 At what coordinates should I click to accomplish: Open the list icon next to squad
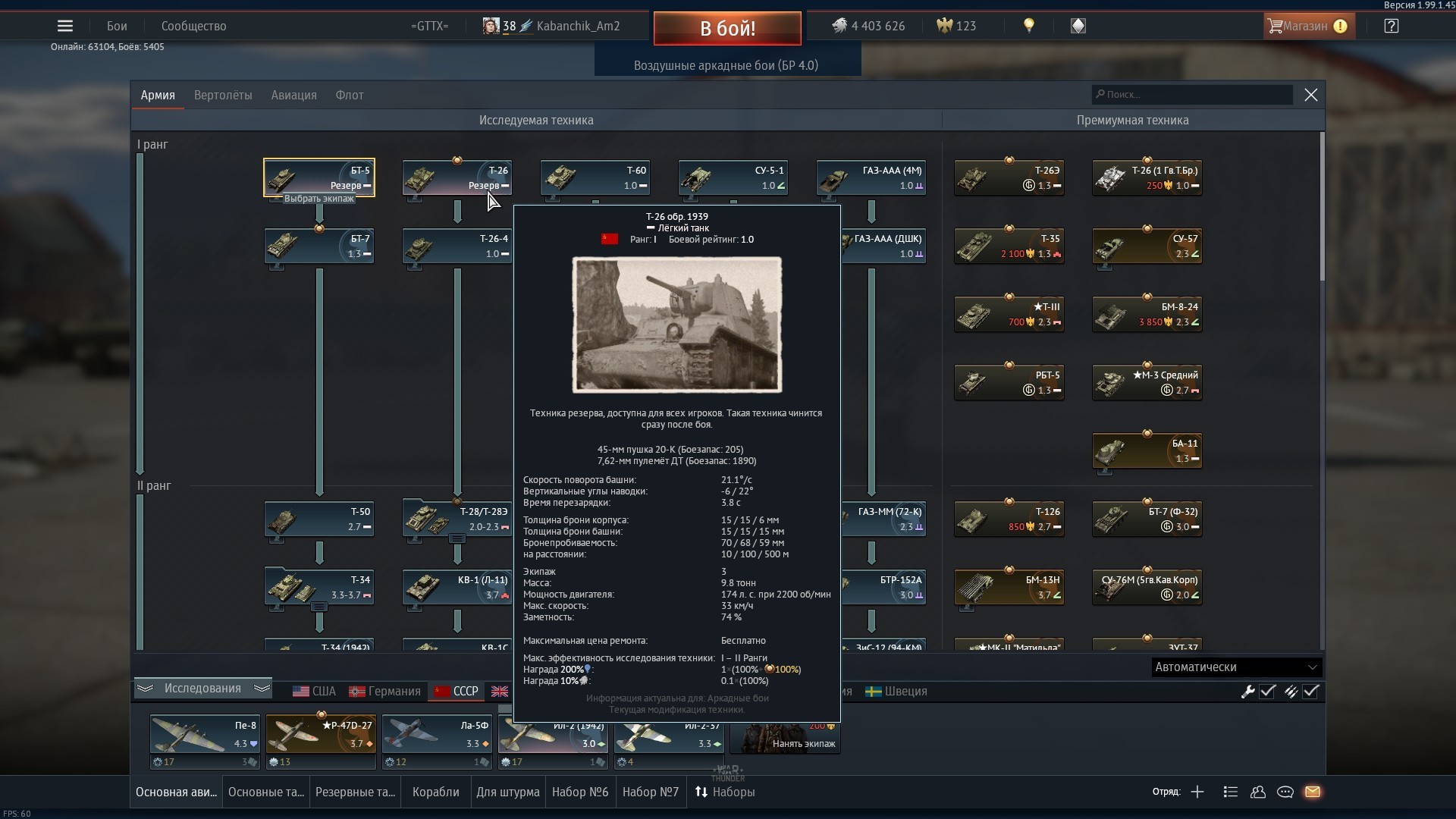pyautogui.click(x=1231, y=792)
